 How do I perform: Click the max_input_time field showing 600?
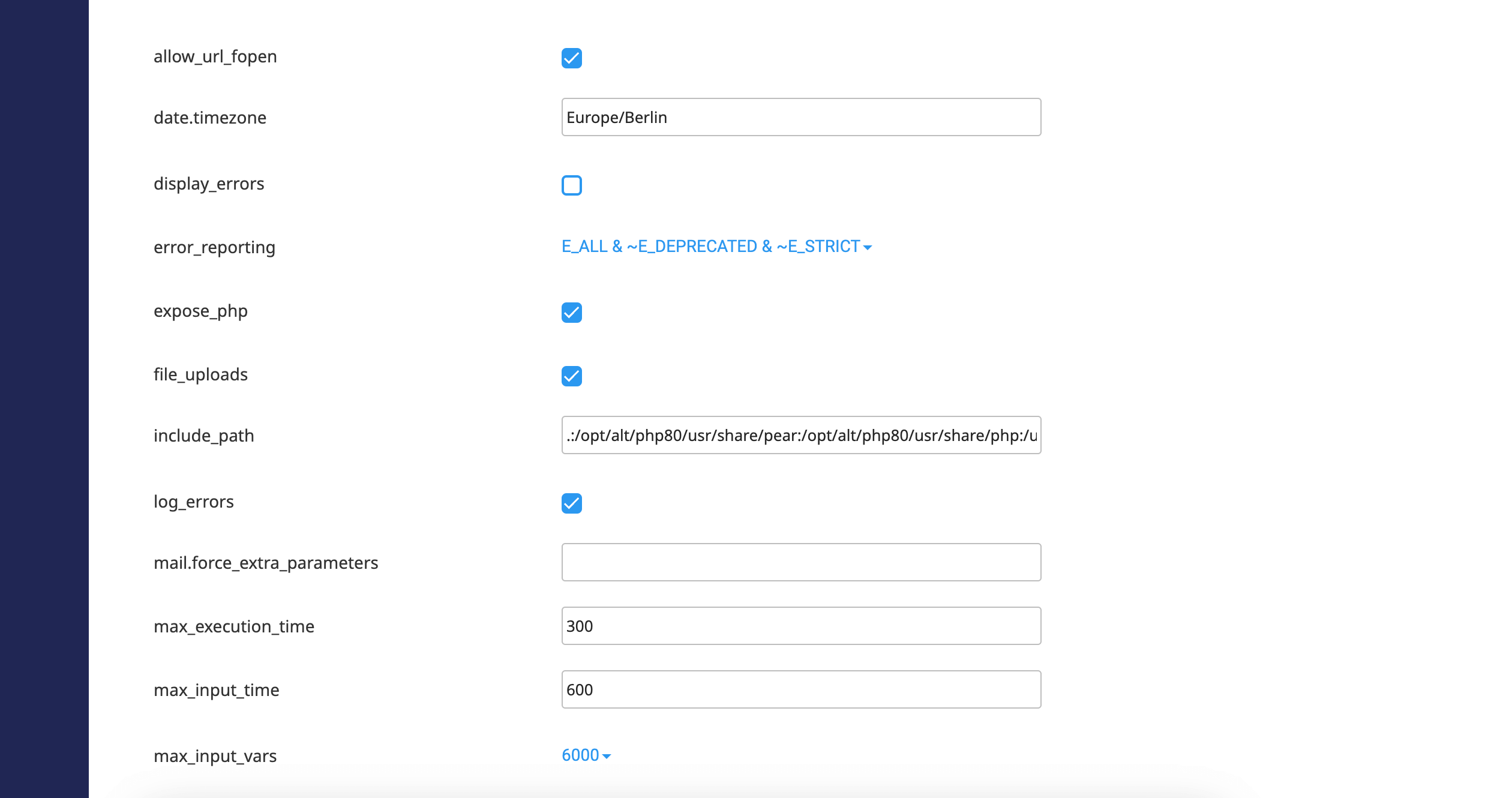pos(801,689)
